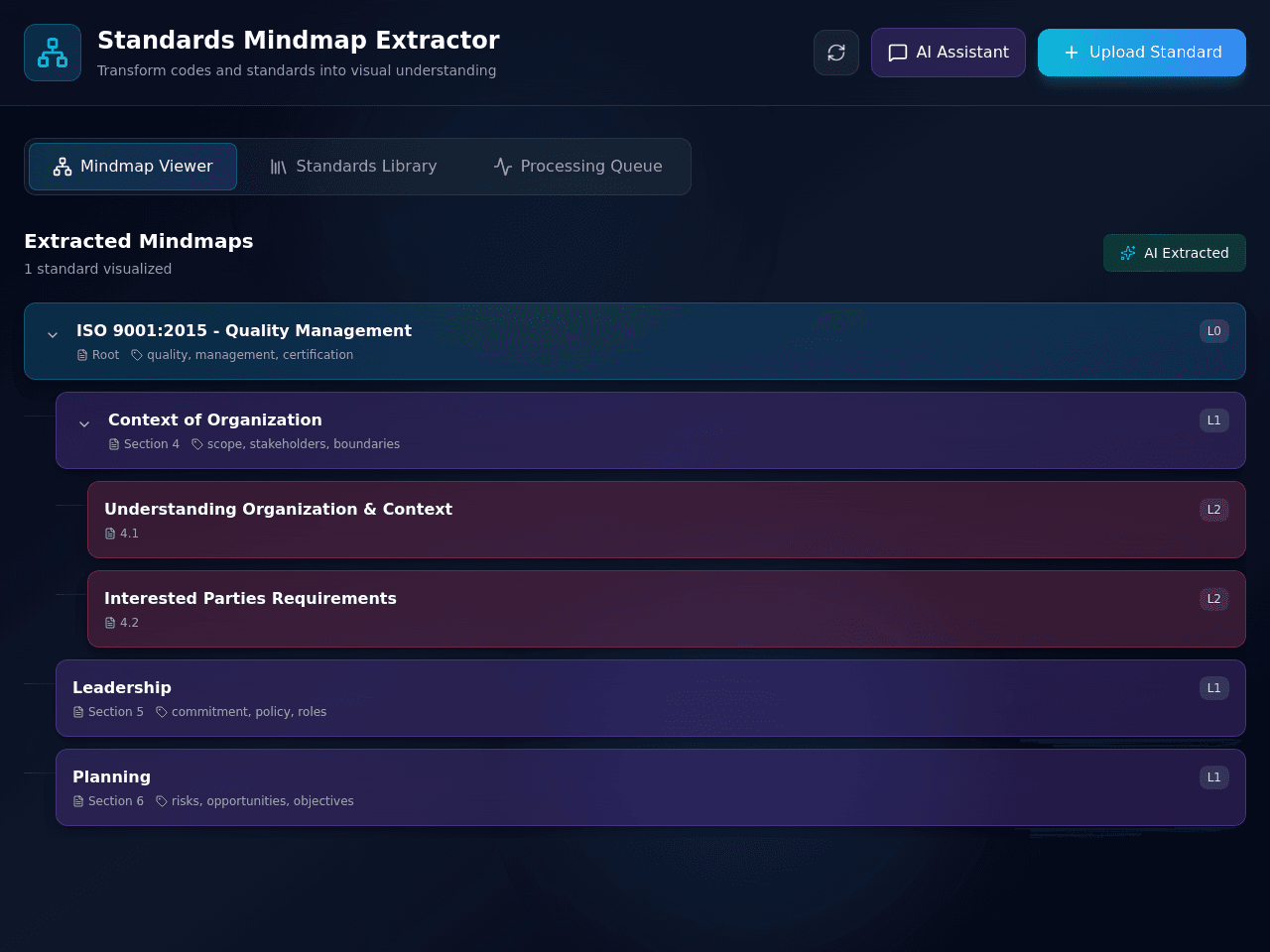Select the Planning node
This screenshot has width=1270, height=952.
tap(651, 787)
